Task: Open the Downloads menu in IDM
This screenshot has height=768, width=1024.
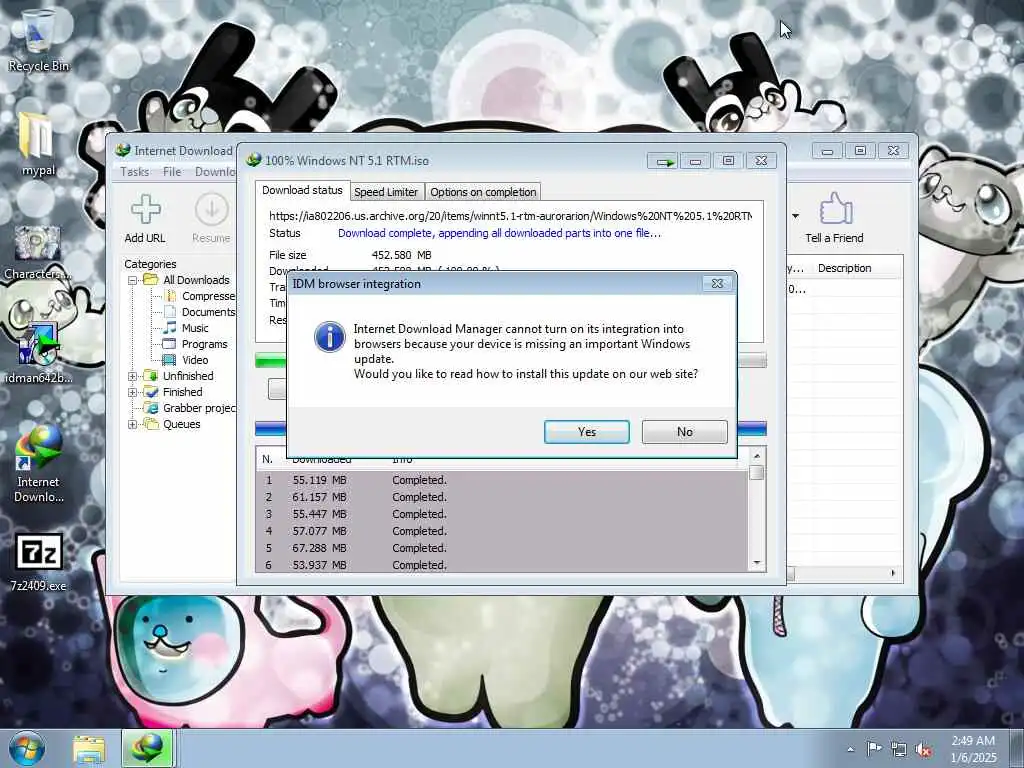Action: 215,172
